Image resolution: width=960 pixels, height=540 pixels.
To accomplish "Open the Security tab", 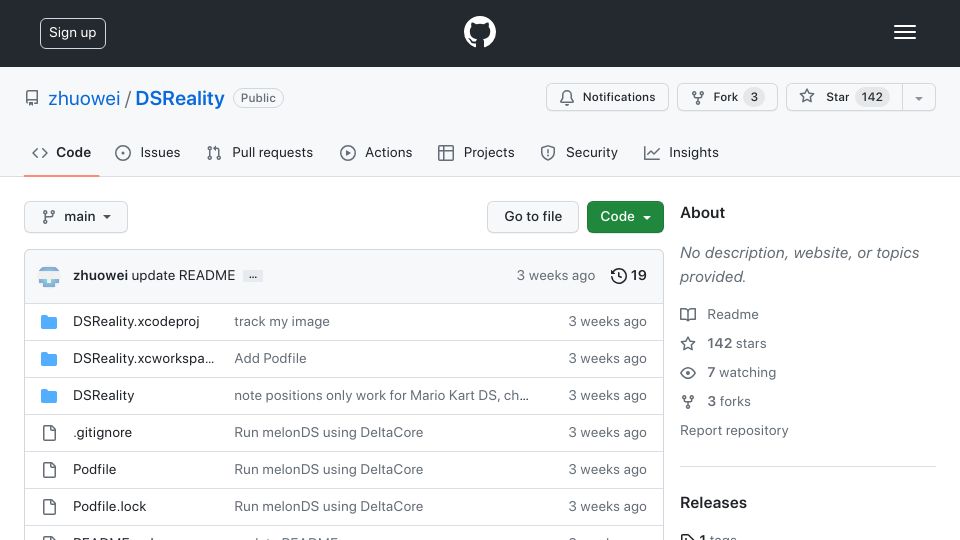I will click(579, 152).
